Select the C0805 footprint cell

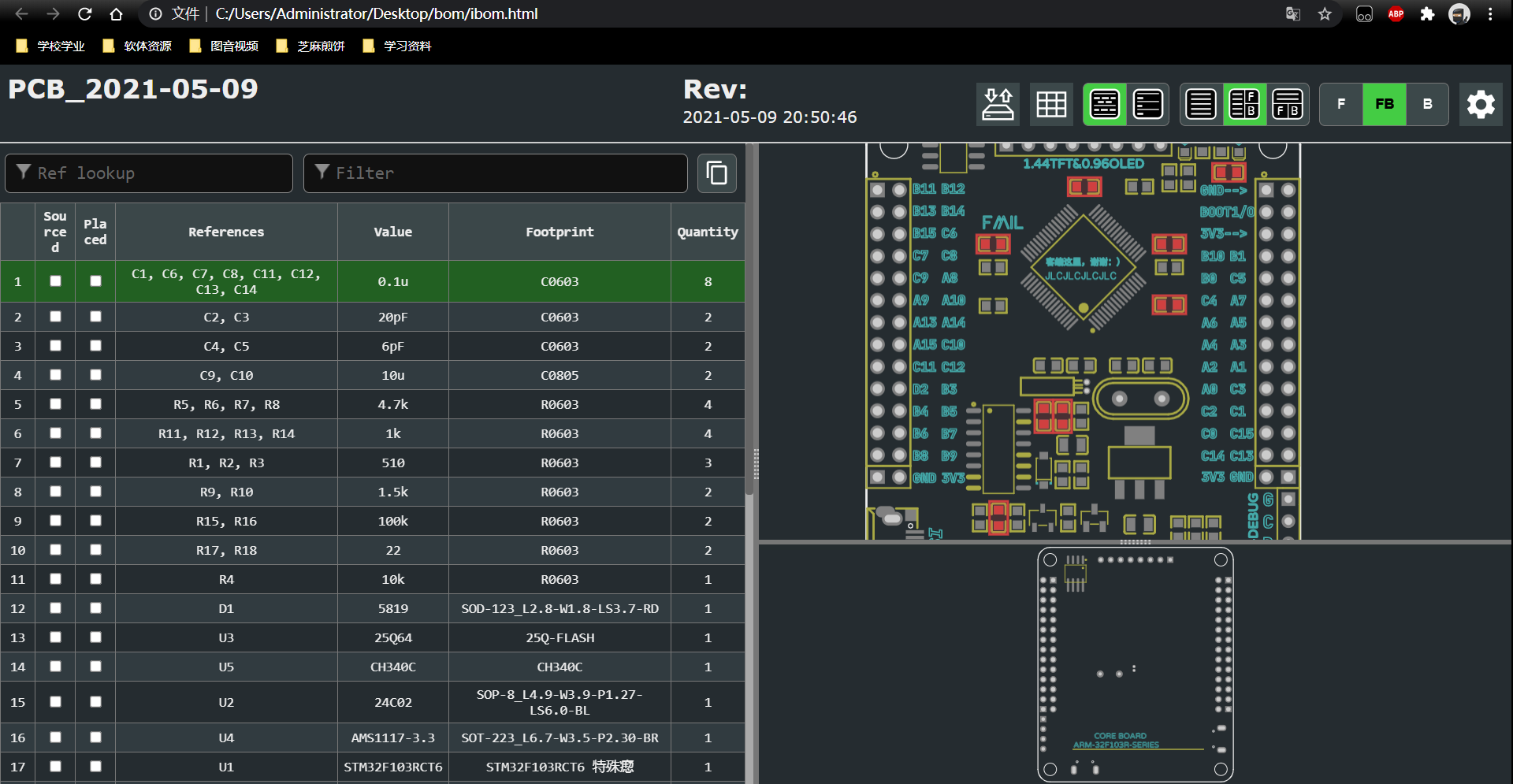pos(559,375)
